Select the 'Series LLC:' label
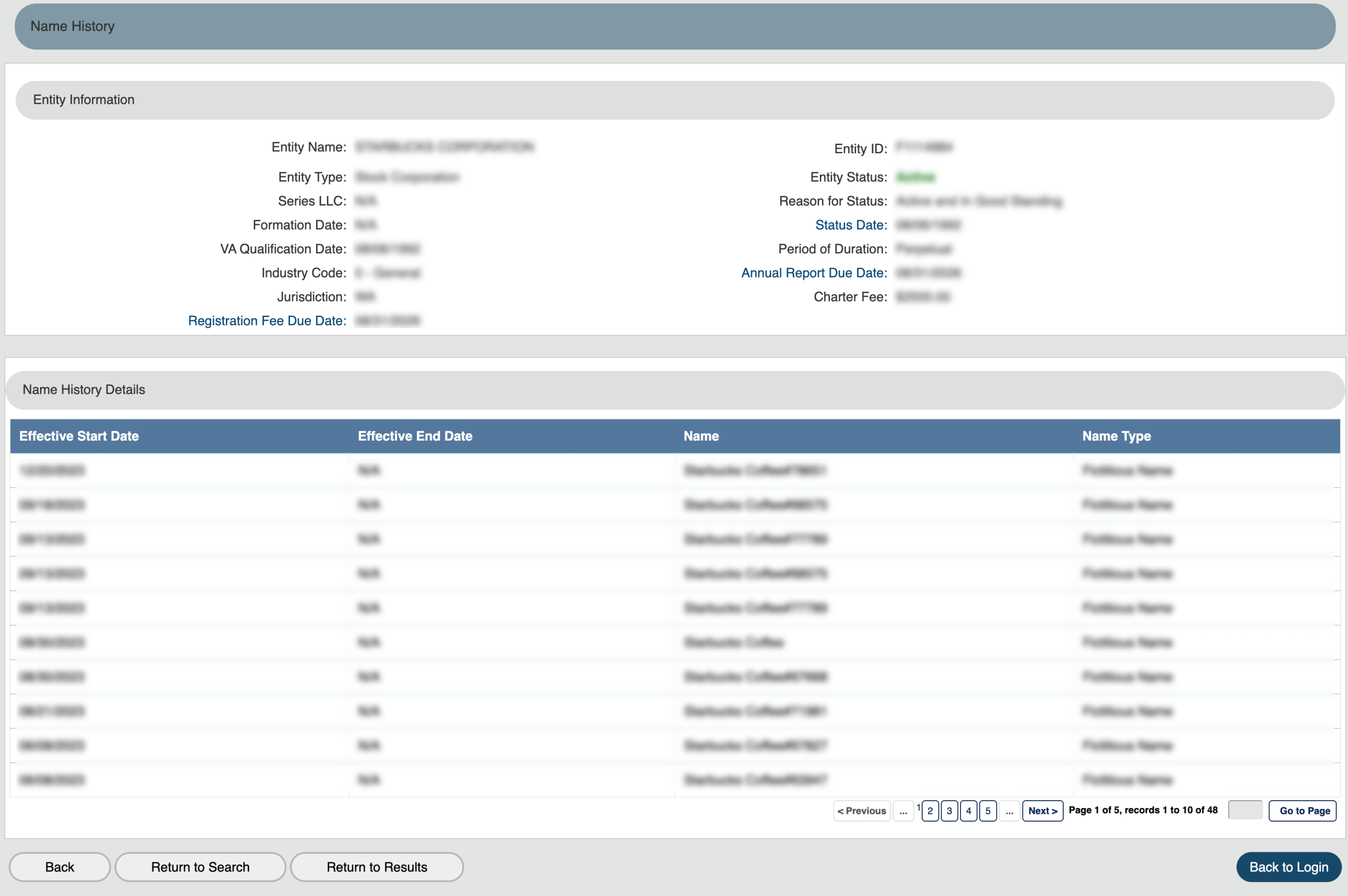The width and height of the screenshot is (1348, 896). (312, 201)
